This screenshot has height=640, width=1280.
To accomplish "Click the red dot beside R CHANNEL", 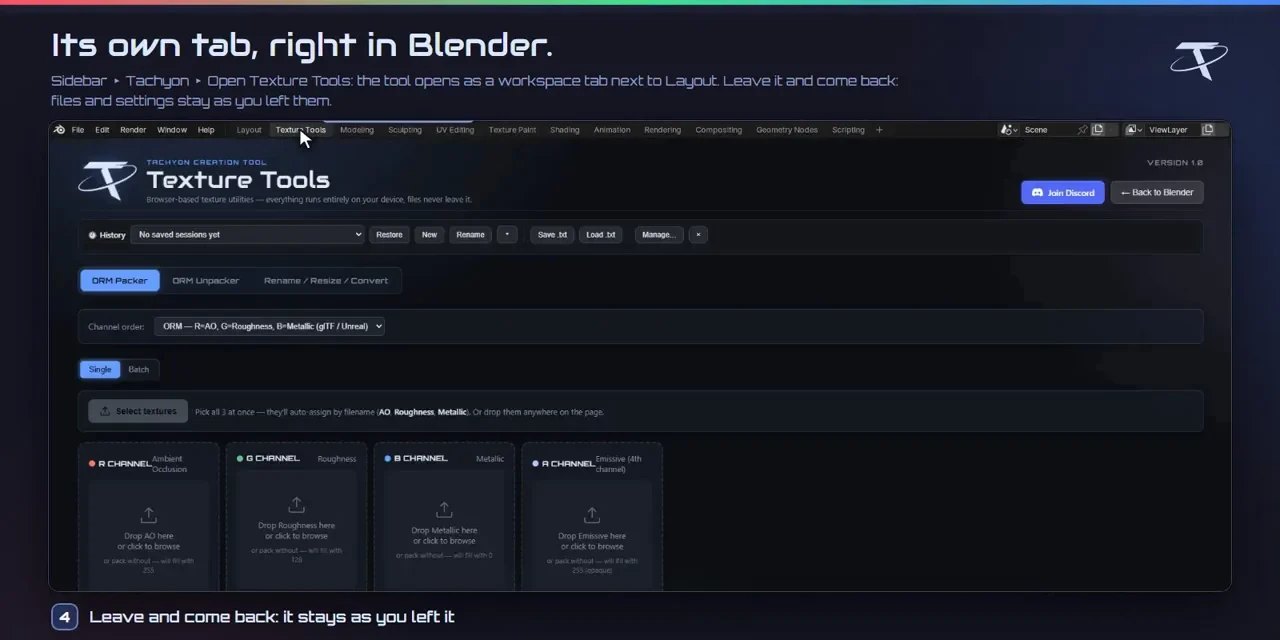I will pos(92,464).
